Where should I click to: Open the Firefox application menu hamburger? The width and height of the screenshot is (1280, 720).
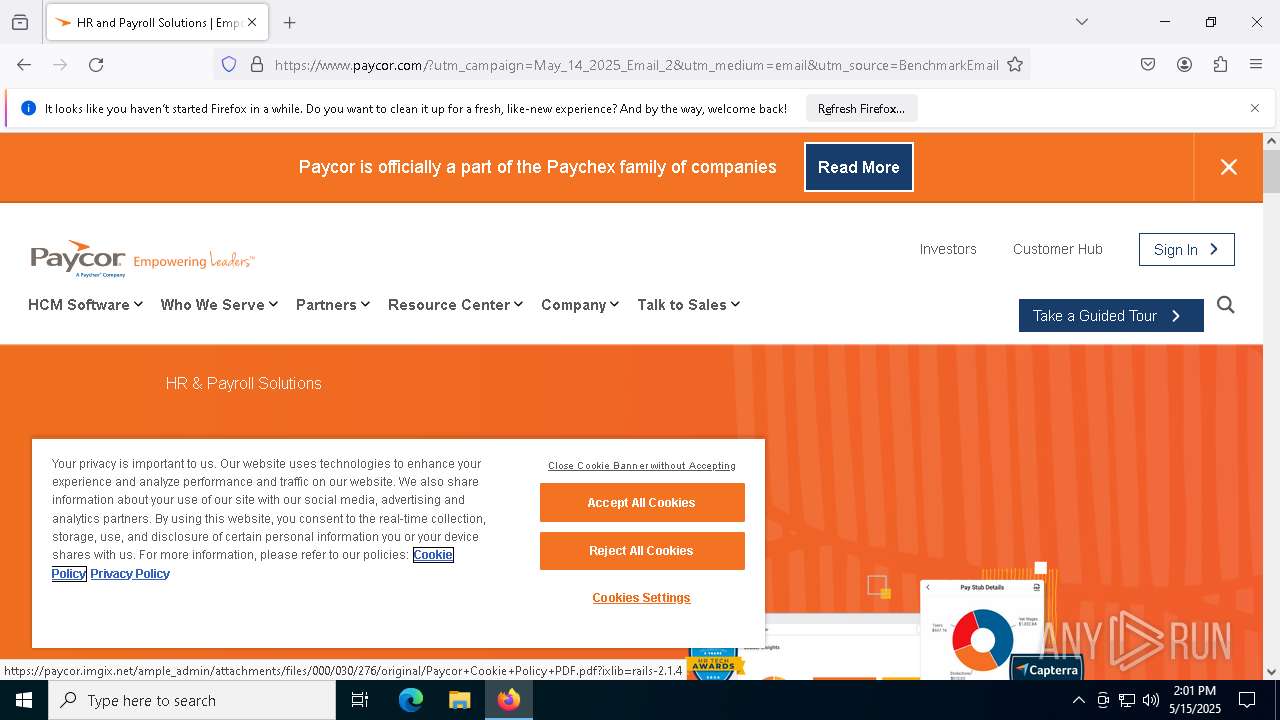tap(1256, 64)
